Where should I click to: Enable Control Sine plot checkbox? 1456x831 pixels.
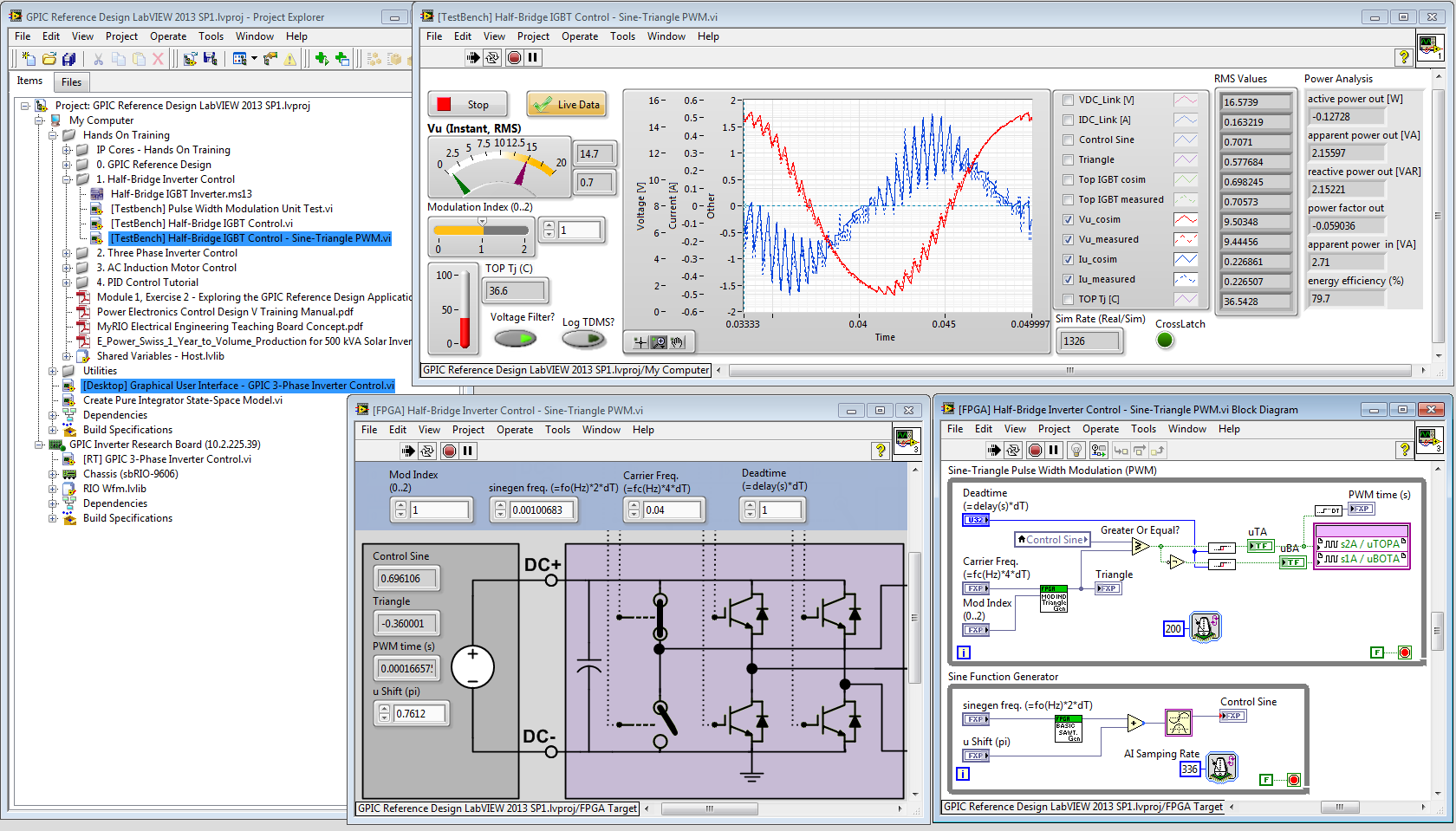(x=1069, y=140)
